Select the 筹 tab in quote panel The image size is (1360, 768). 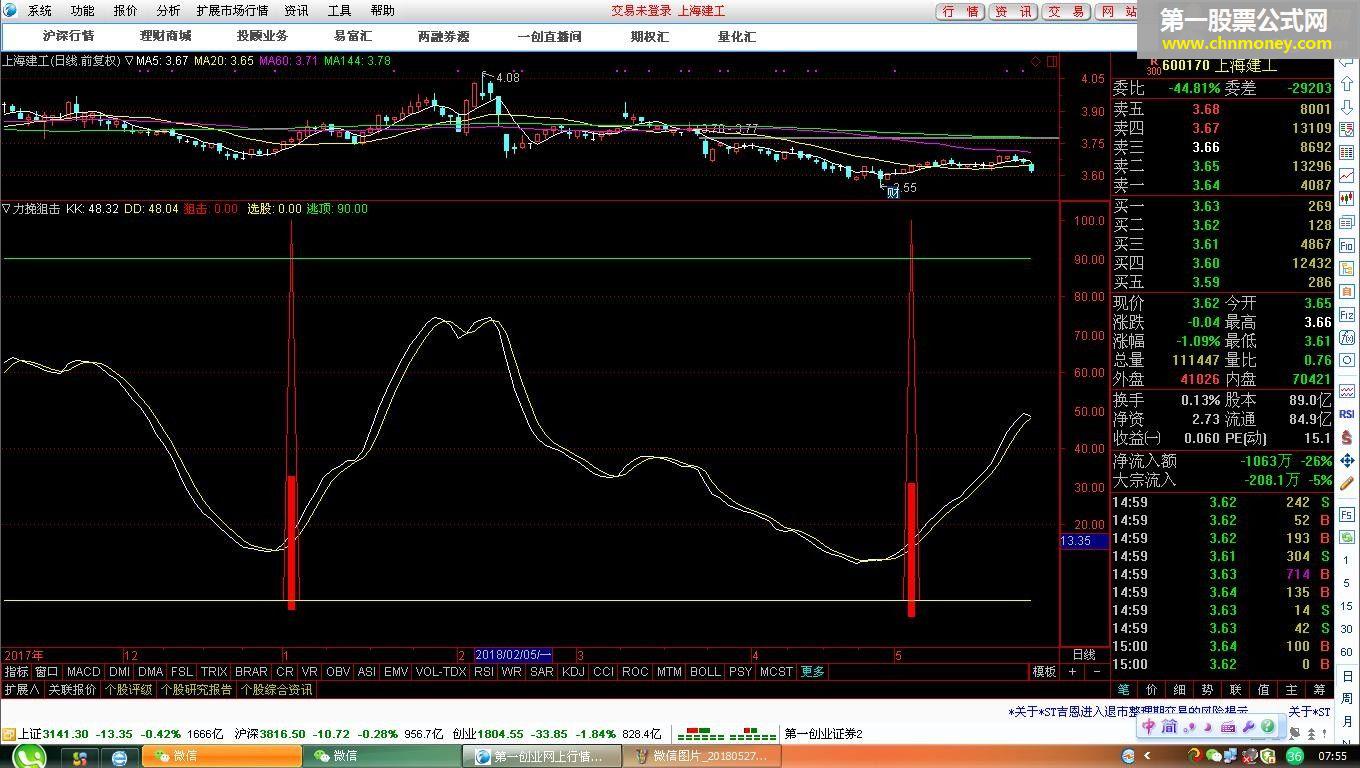(1319, 690)
